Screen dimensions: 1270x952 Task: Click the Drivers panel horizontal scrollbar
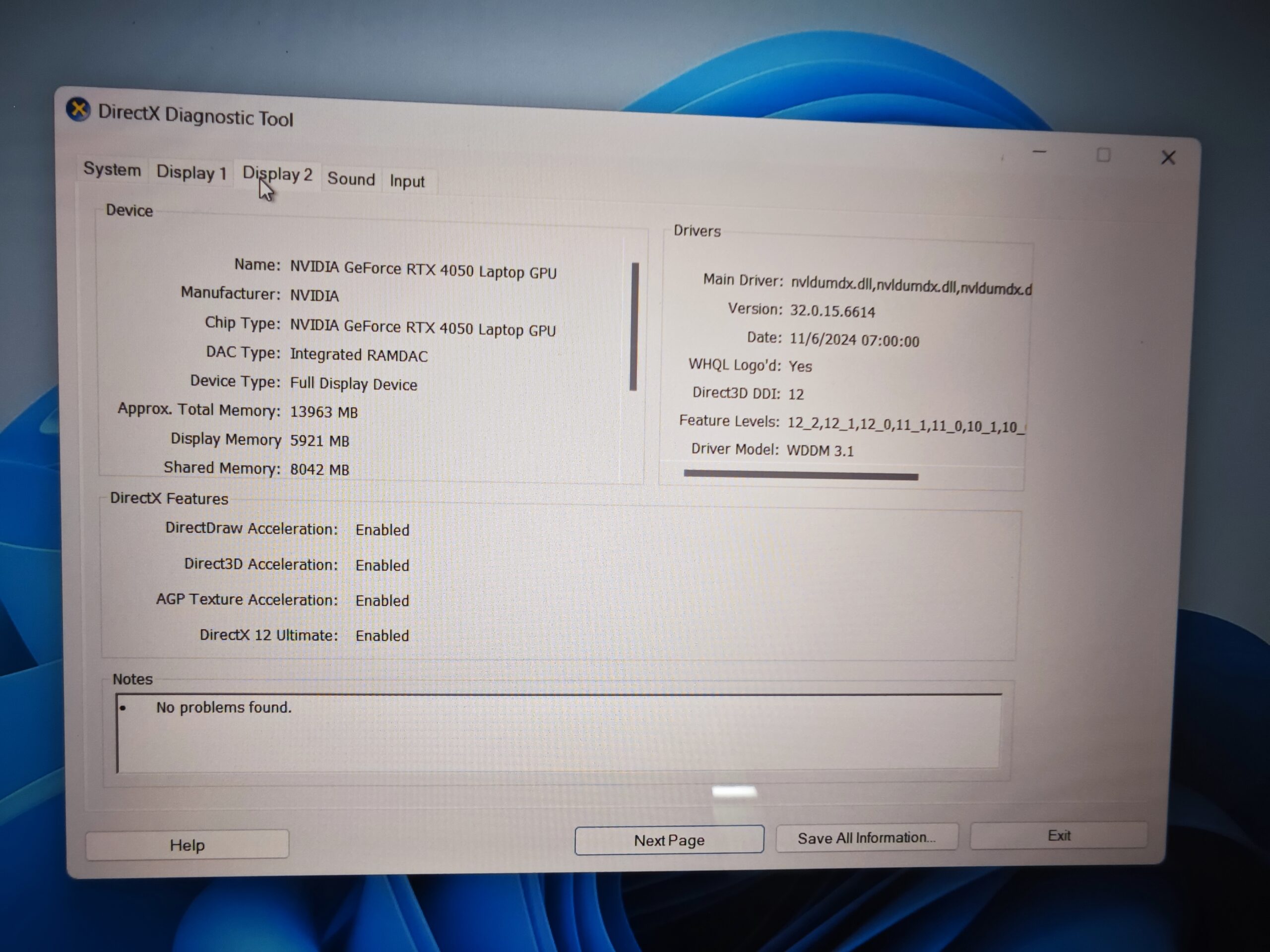tap(801, 475)
